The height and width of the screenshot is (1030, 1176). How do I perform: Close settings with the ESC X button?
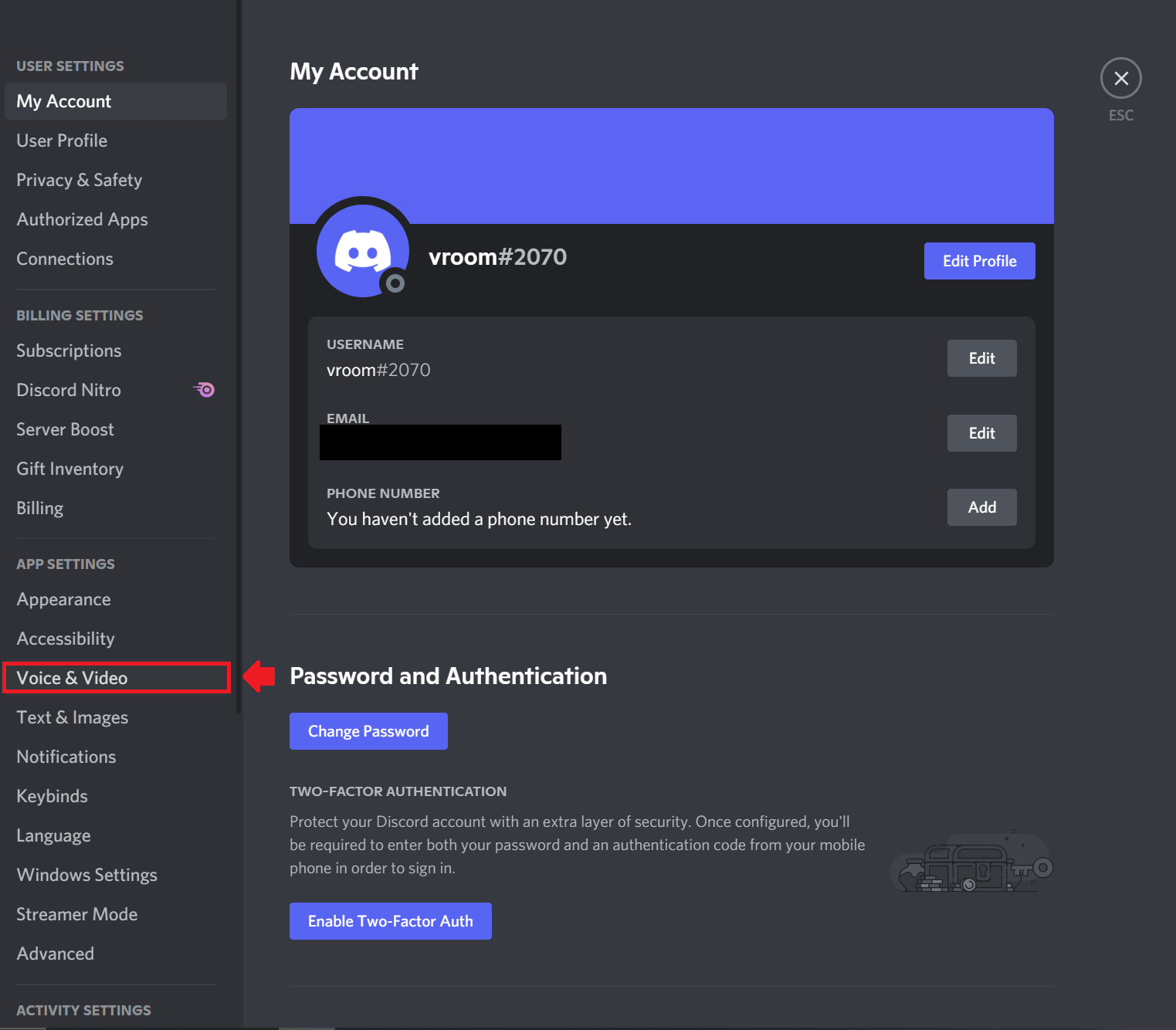click(1120, 78)
